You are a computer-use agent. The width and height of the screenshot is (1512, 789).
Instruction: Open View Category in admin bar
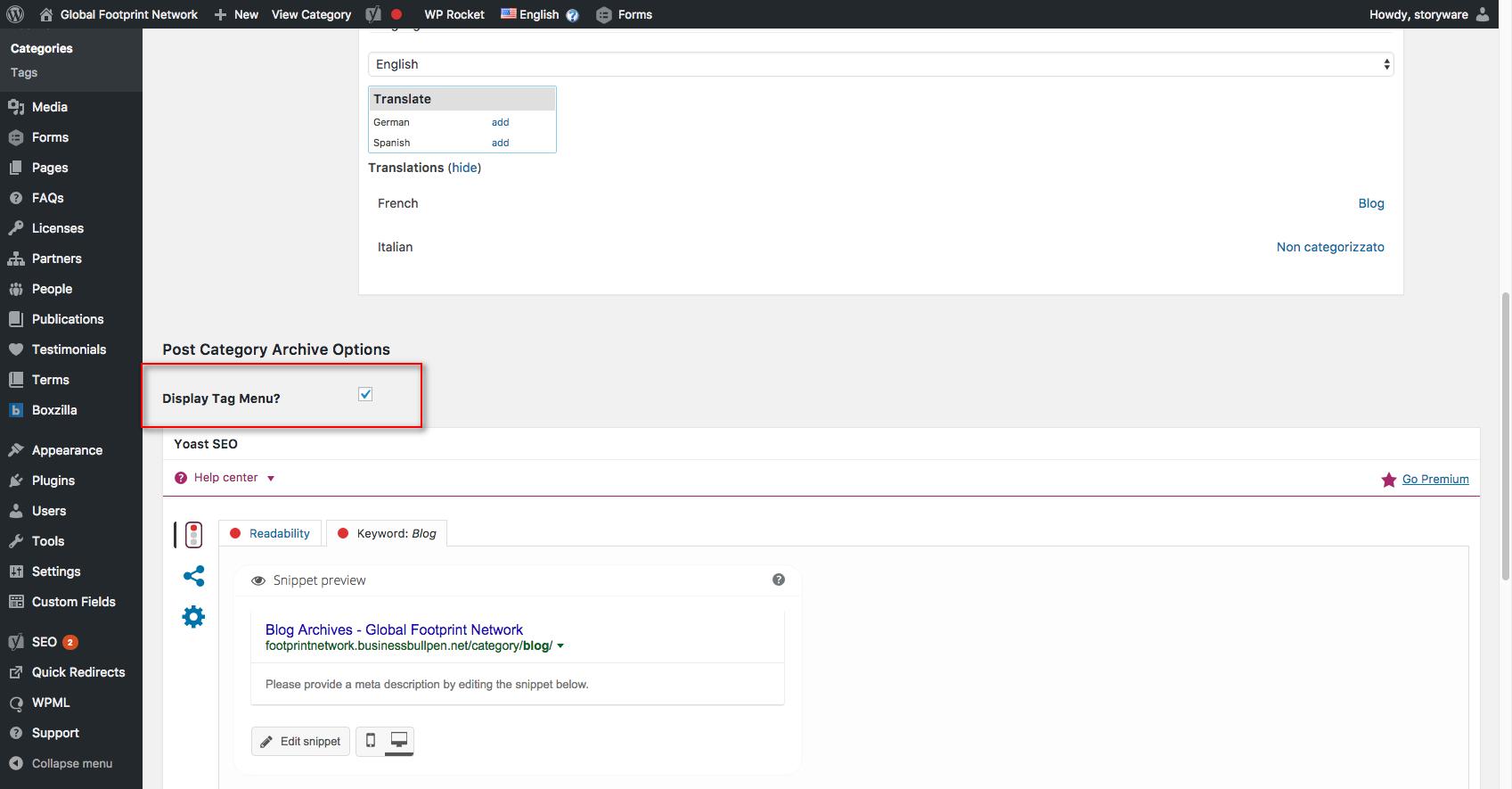pos(311,14)
